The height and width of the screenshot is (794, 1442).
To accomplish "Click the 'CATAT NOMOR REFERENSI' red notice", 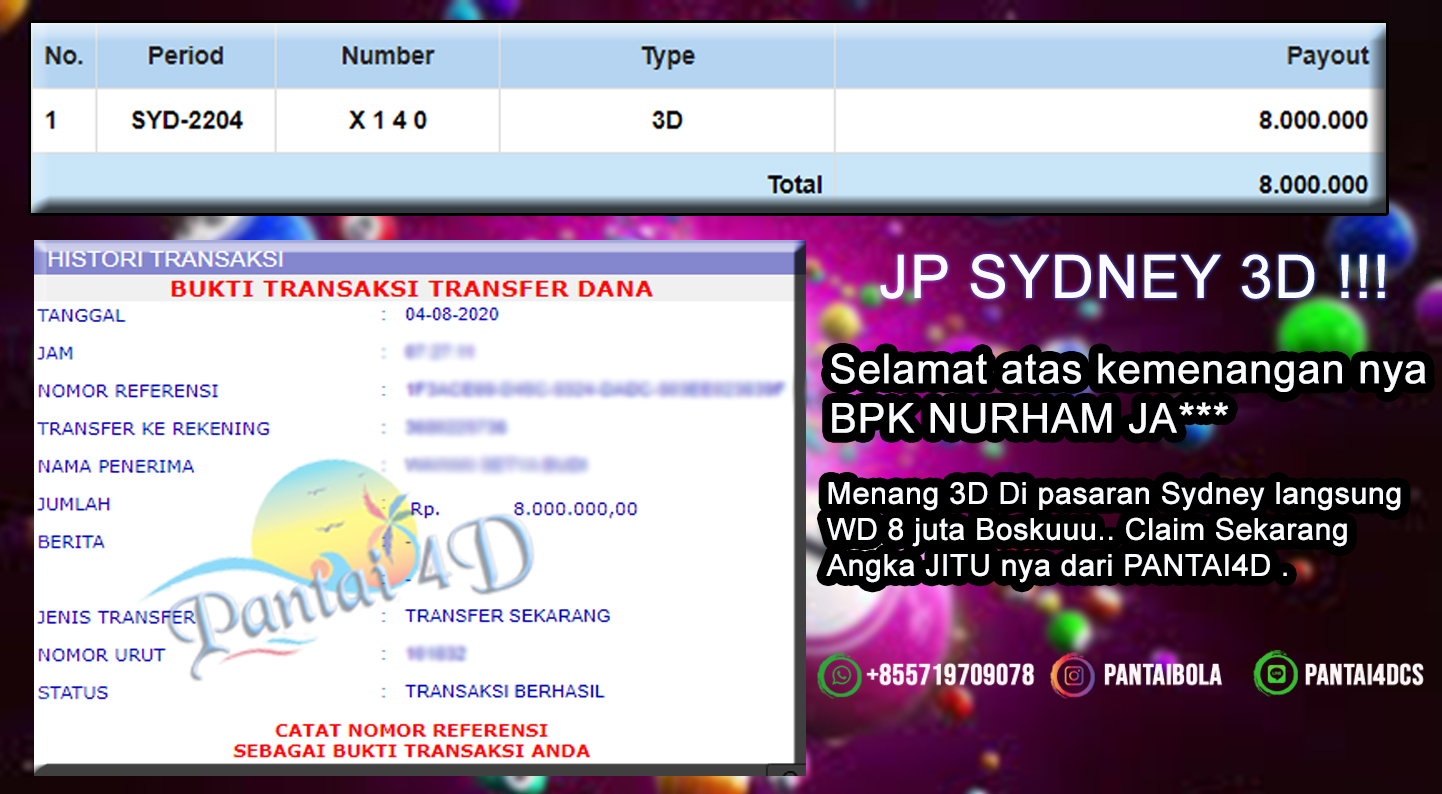I will [411, 731].
